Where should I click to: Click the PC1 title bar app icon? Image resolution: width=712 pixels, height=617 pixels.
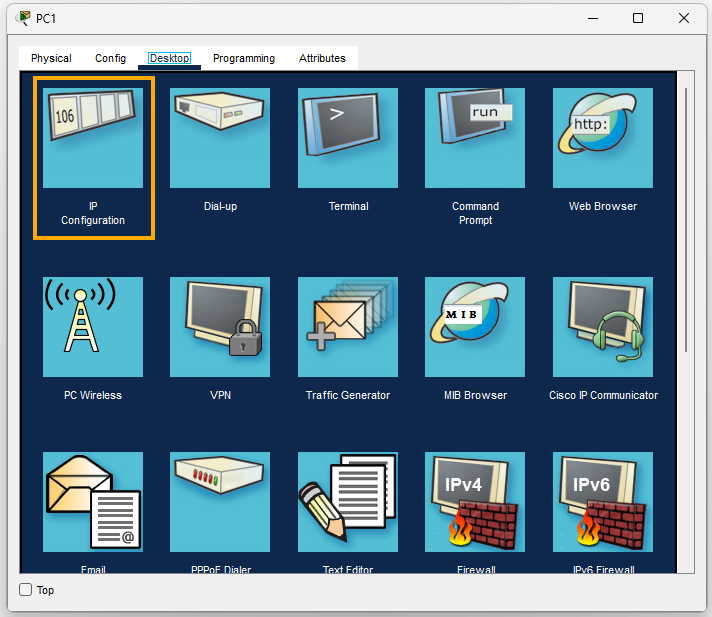[x=23, y=18]
